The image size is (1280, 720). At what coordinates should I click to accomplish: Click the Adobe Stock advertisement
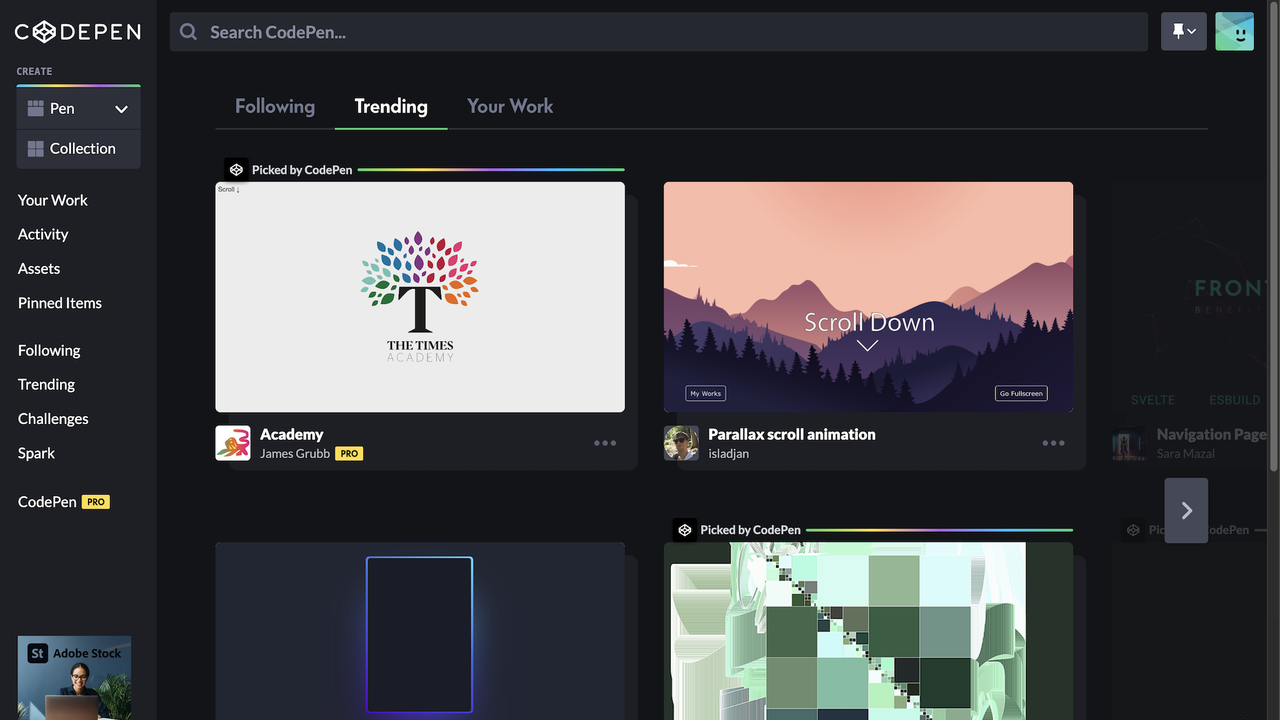point(74,678)
